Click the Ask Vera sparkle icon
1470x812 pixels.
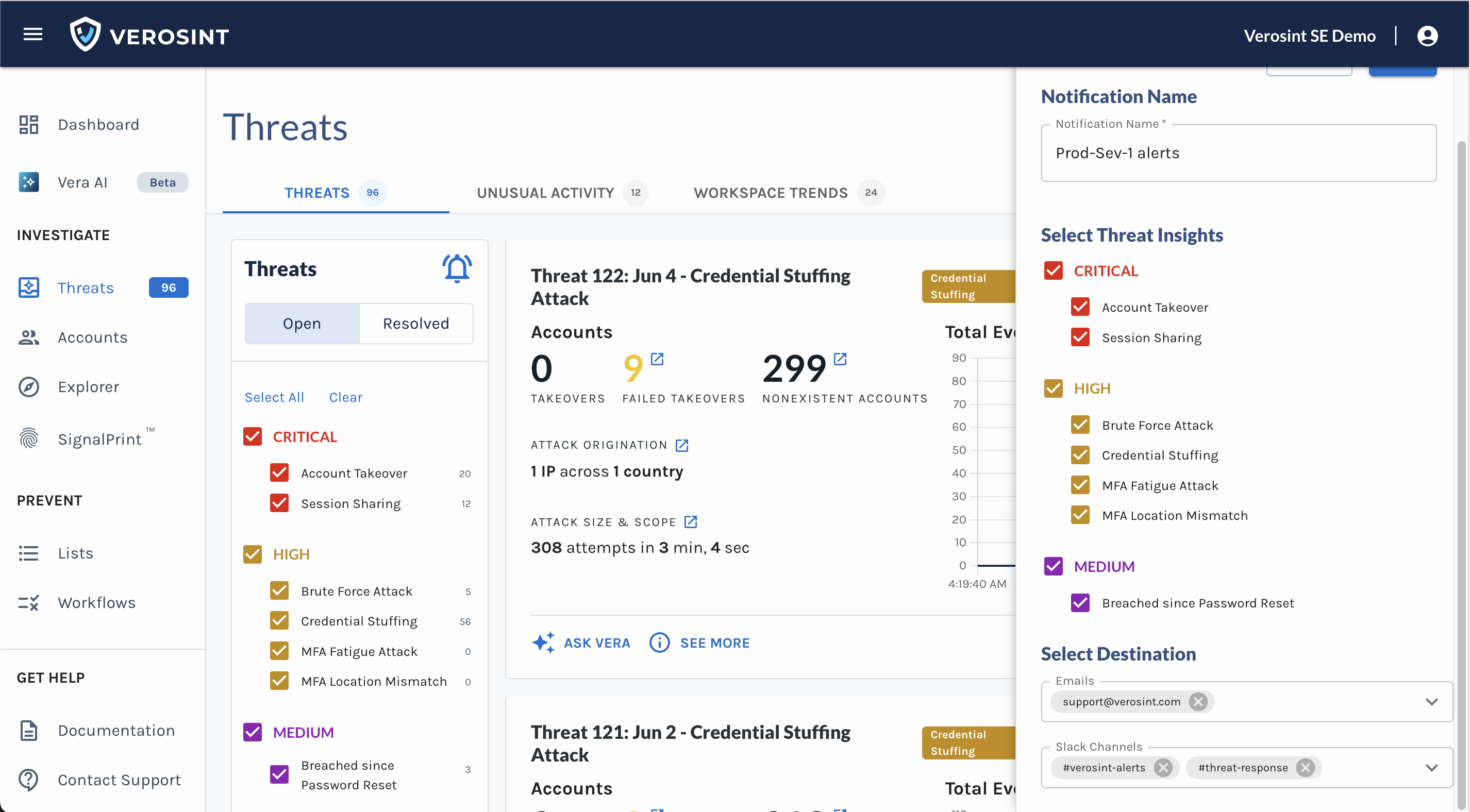543,642
